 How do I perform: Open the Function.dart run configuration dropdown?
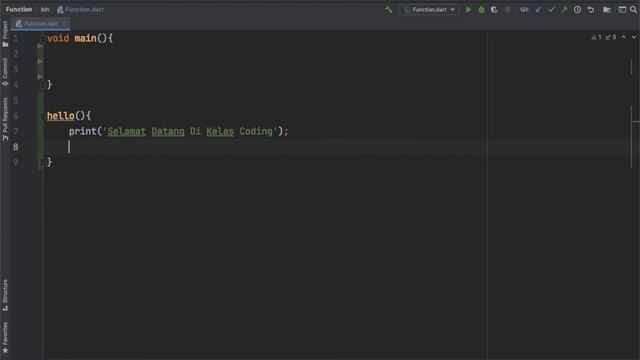coord(429,9)
